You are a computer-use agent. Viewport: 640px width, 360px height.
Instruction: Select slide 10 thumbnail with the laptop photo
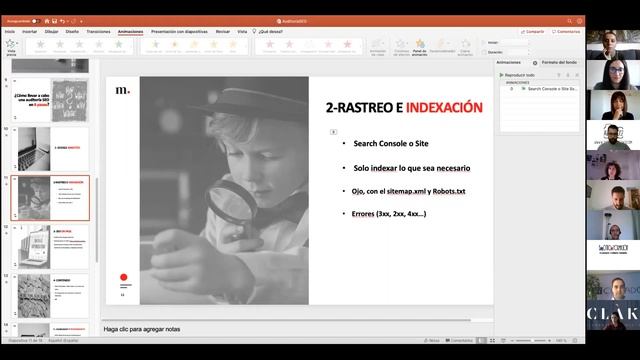pyautogui.click(x=50, y=149)
